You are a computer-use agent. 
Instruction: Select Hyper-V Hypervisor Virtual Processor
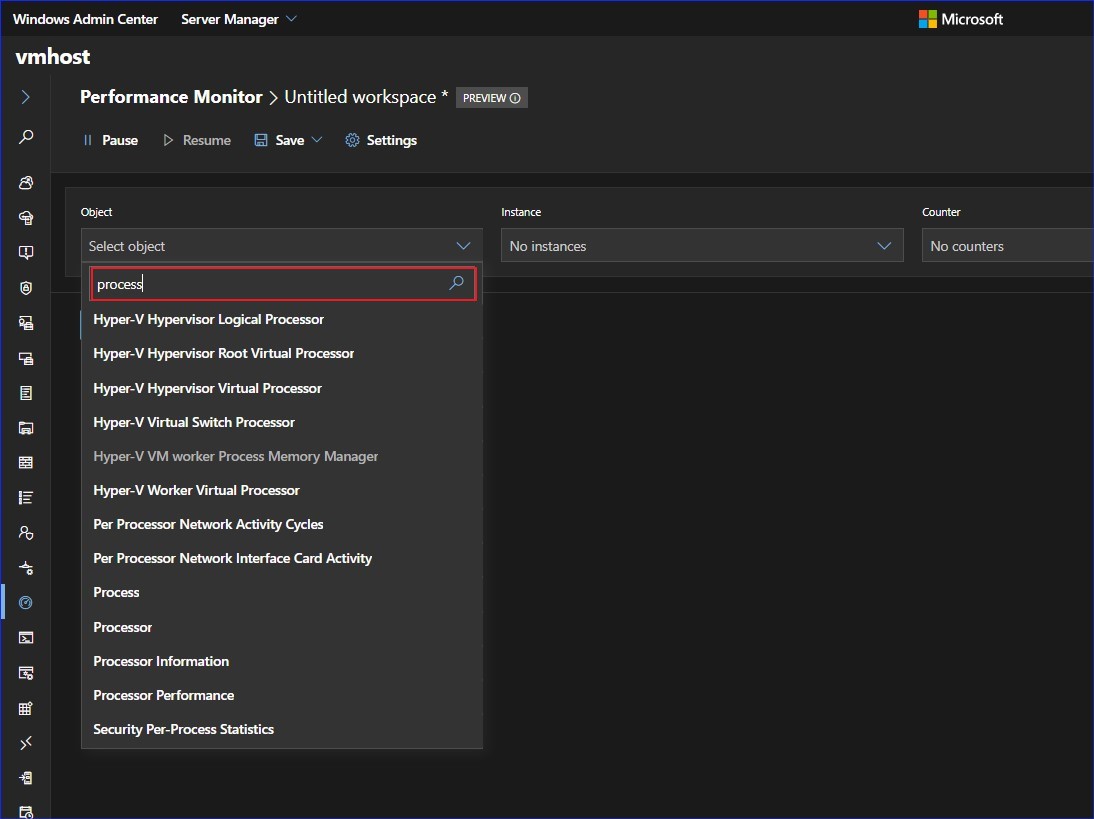[282, 388]
